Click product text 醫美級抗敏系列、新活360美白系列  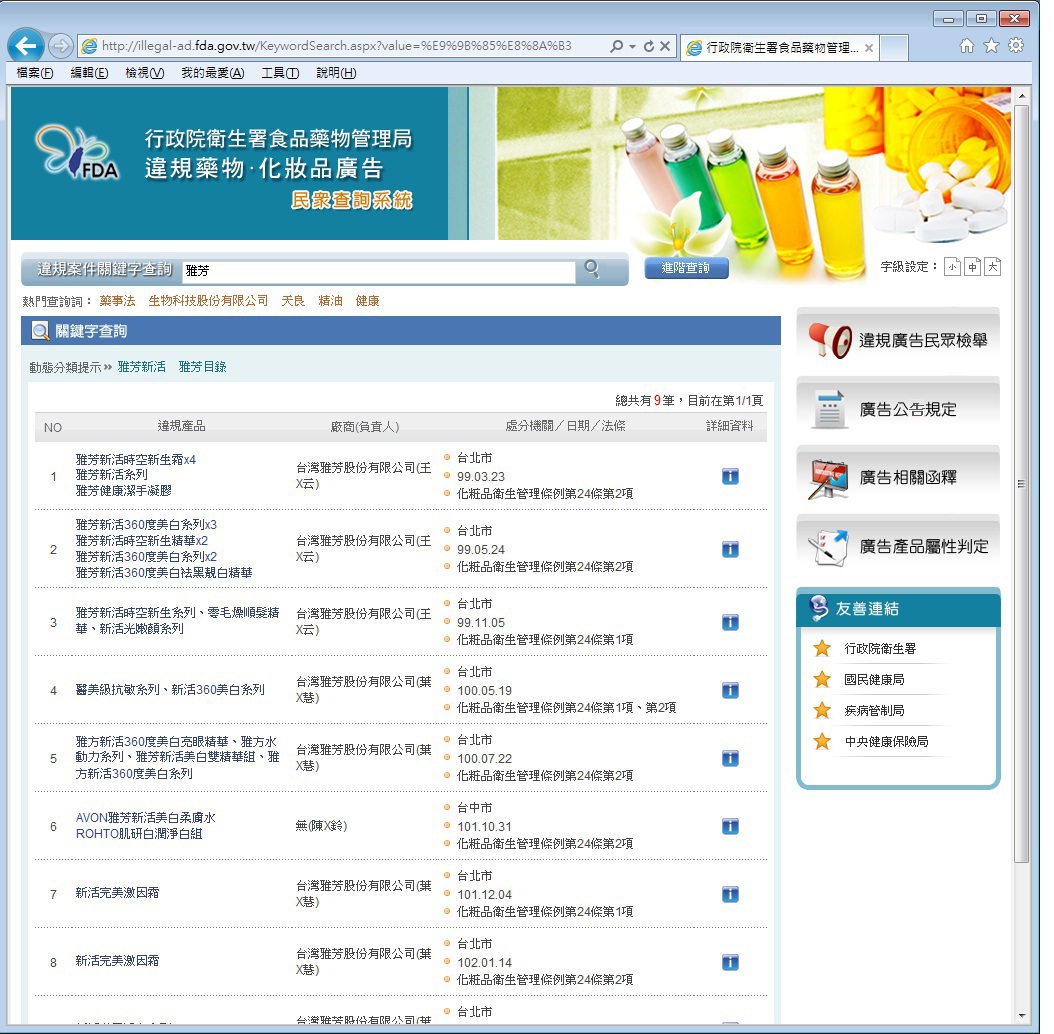170,690
